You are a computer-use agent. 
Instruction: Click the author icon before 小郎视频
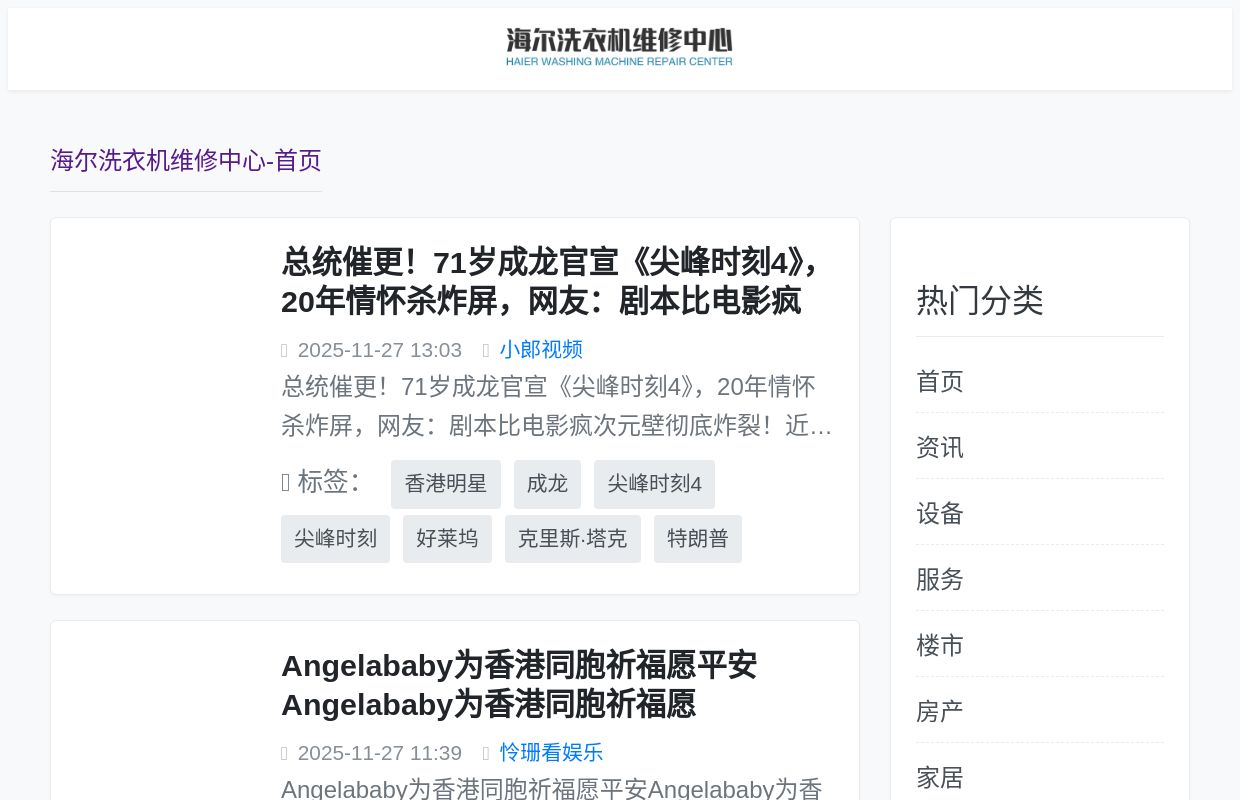[x=487, y=350]
